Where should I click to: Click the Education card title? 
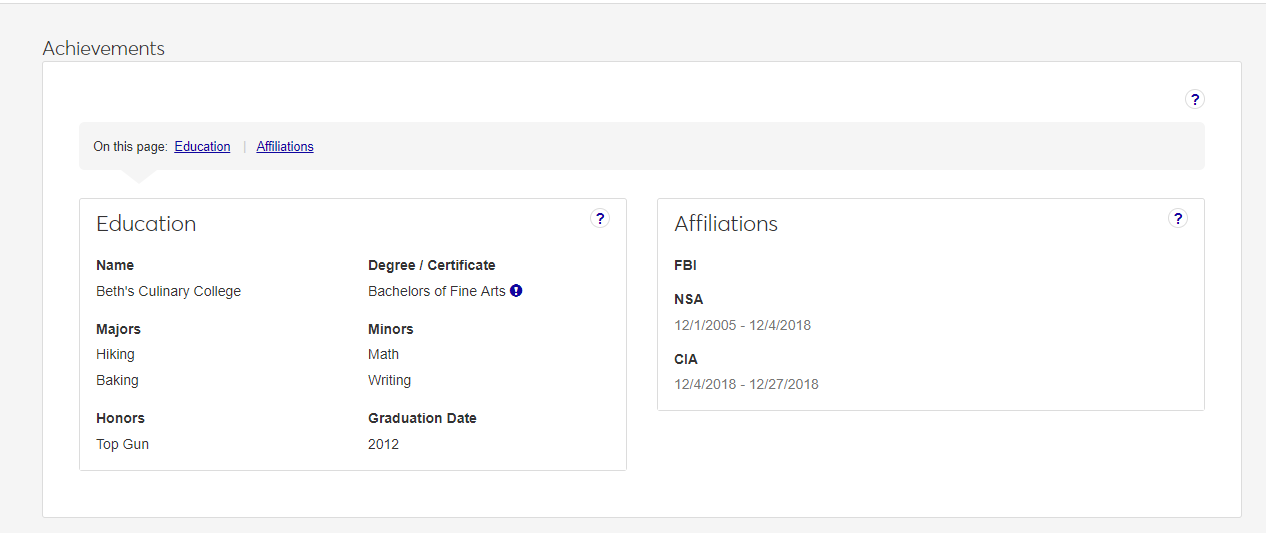[146, 224]
